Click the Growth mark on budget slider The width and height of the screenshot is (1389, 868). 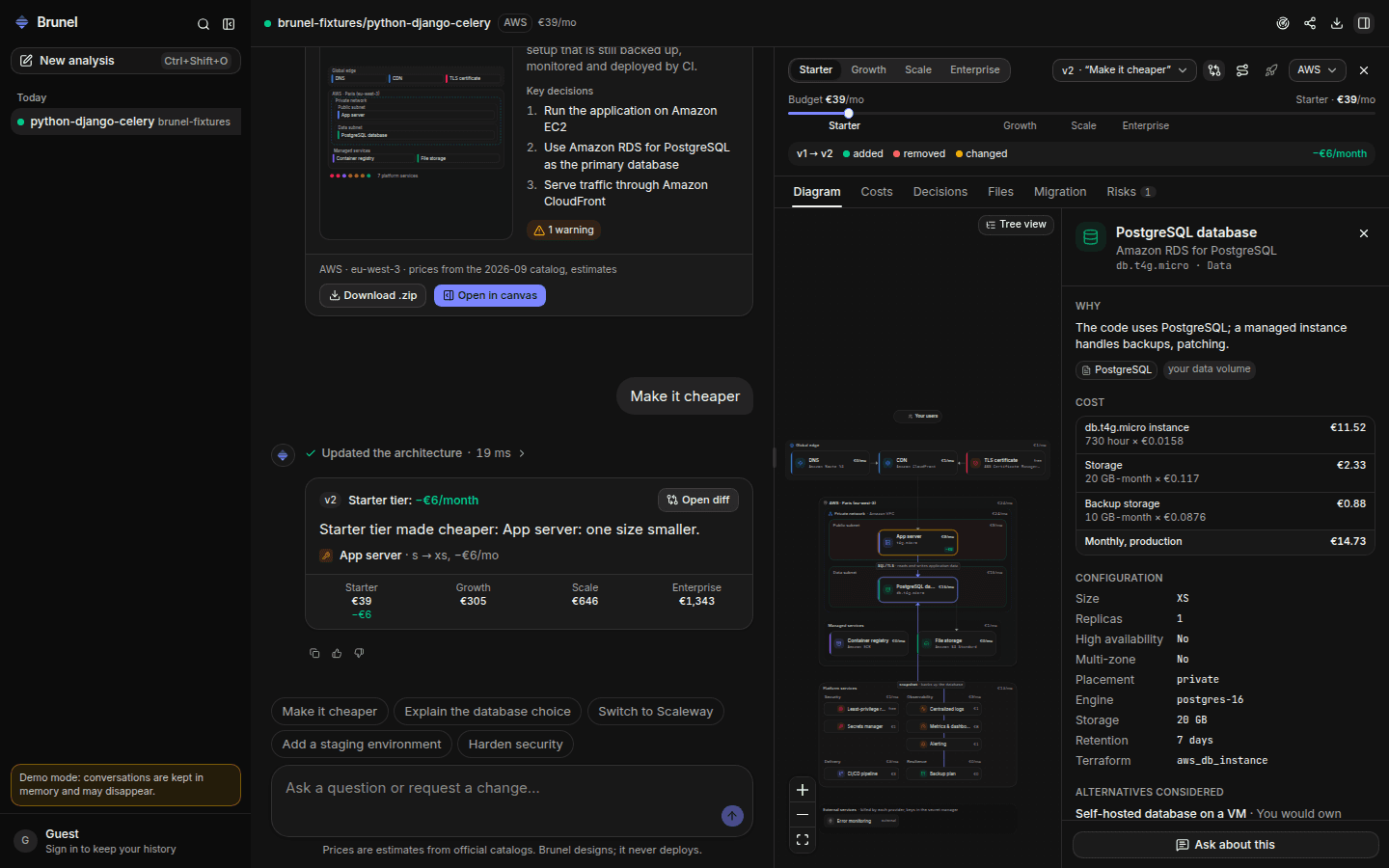(1020, 126)
